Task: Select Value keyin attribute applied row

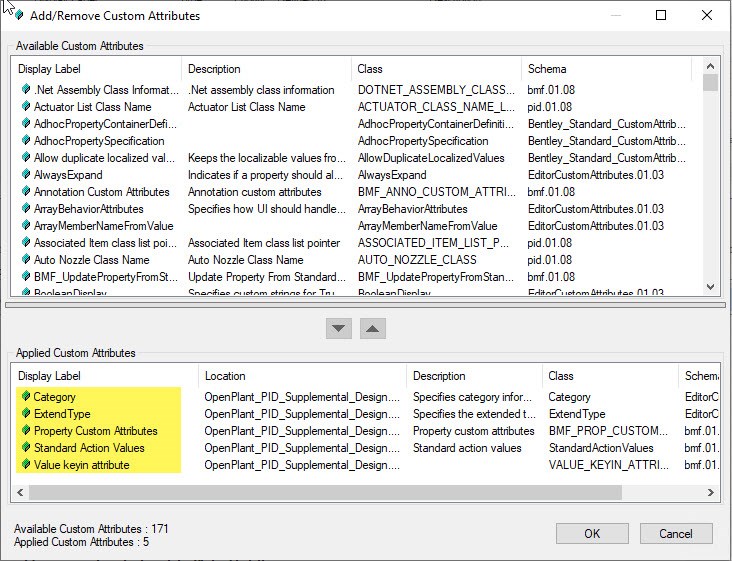Action: click(81, 465)
